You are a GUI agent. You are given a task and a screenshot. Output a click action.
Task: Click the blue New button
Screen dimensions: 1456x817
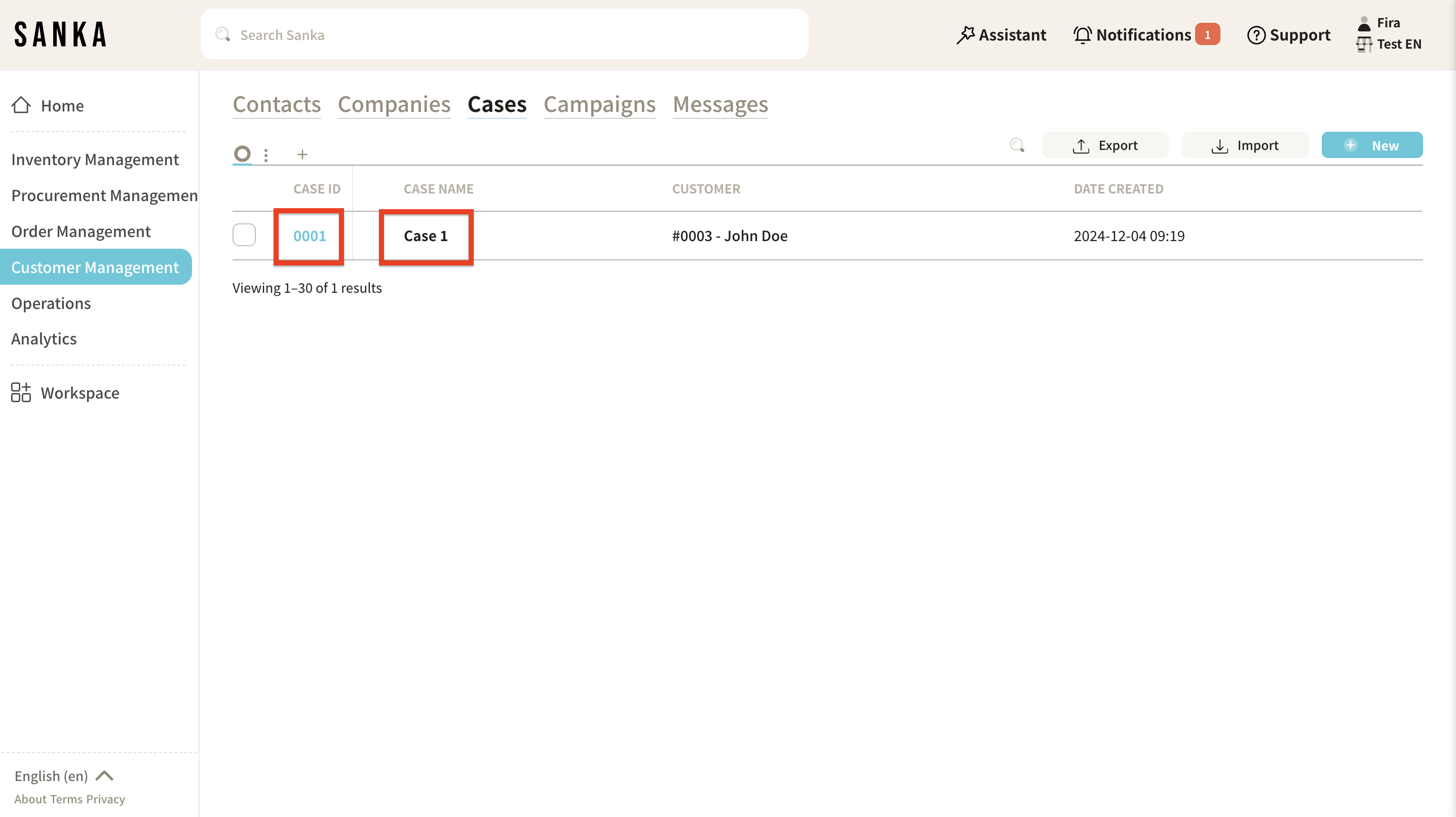(1371, 145)
